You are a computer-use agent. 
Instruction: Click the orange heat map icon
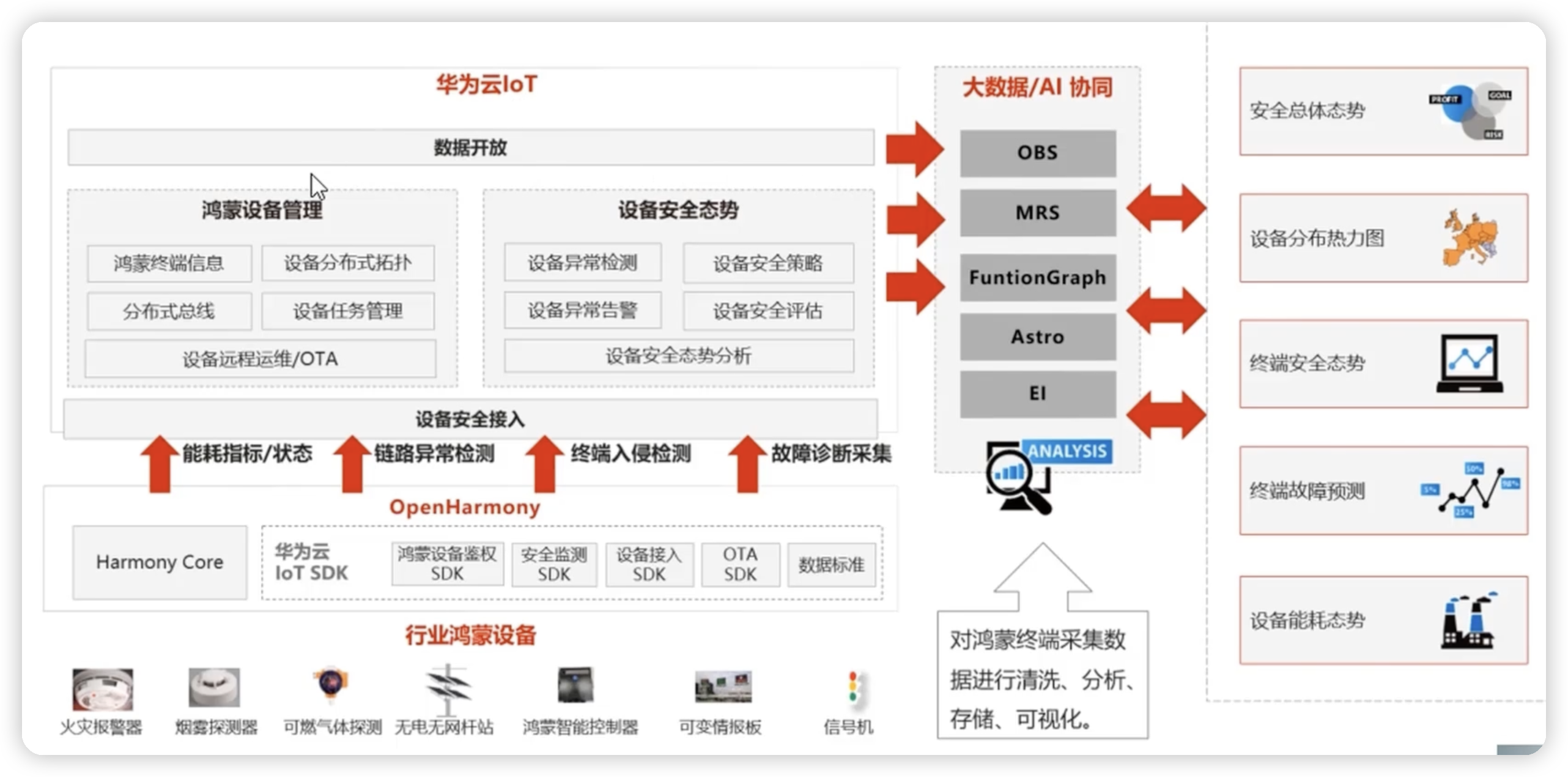(x=1471, y=238)
